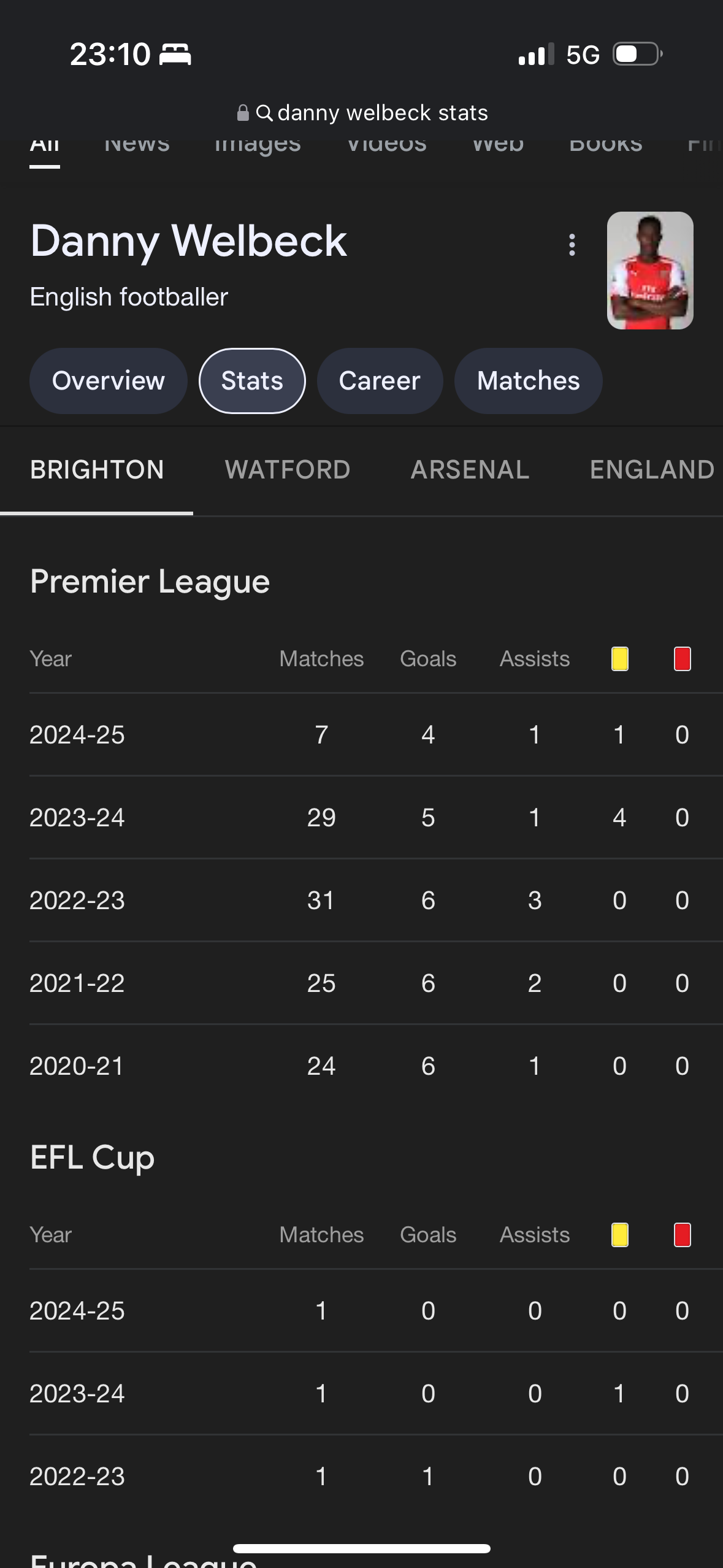This screenshot has width=723, height=1568.
Task: Tap the three-dot more options icon
Action: tap(572, 245)
